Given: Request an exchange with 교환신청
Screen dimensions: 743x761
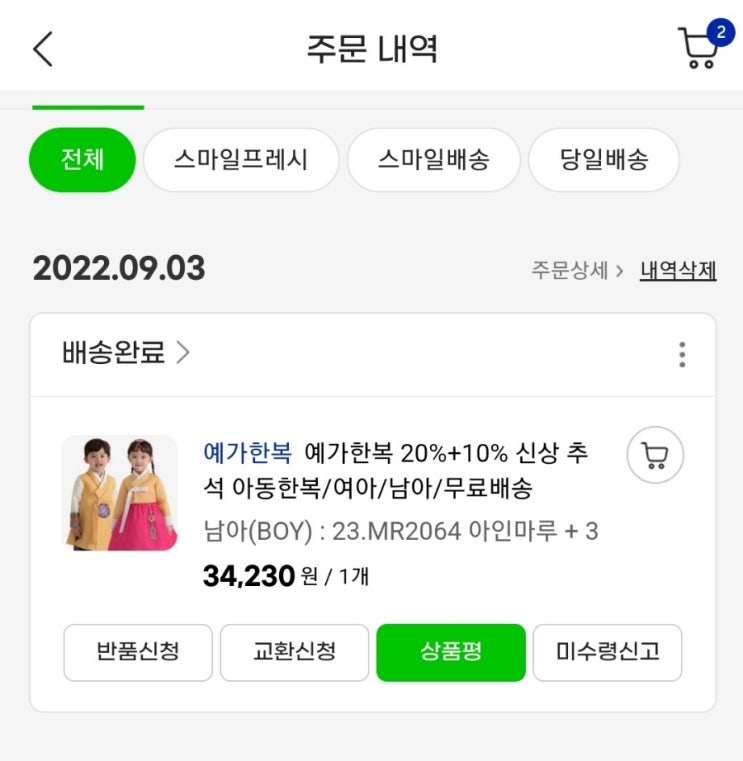Looking at the screenshot, I should click(x=294, y=653).
